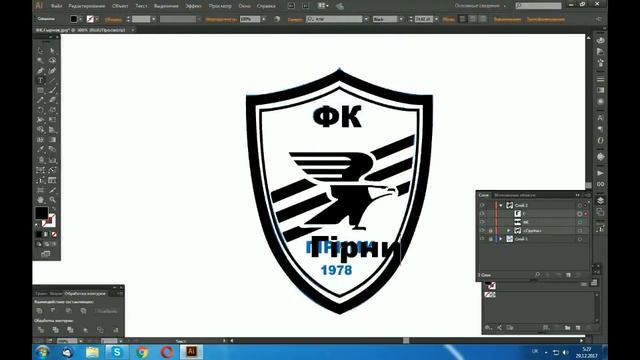Open stroke color dropdown in control bar

pos(97,19)
